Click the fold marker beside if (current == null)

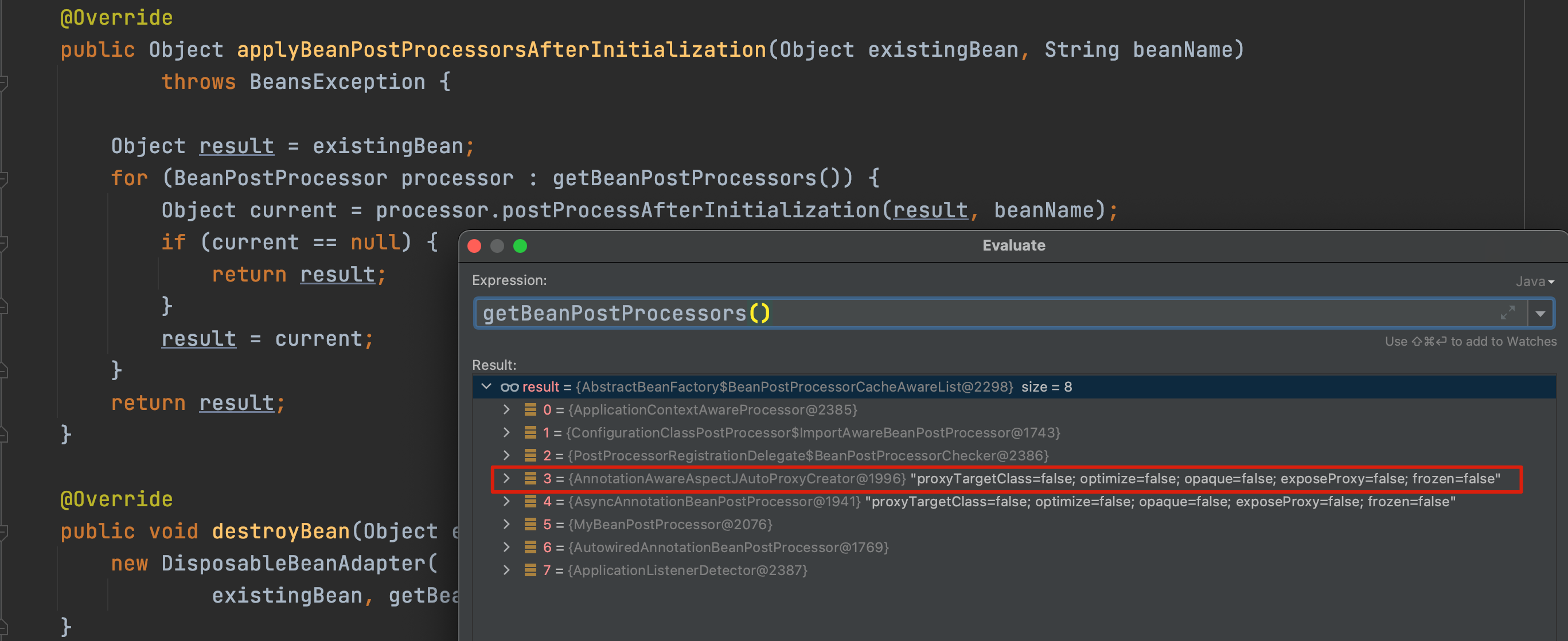pos(3,243)
